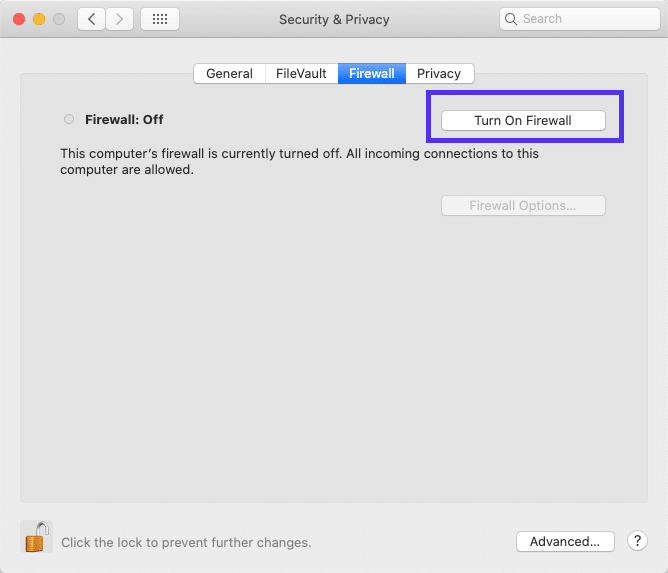This screenshot has width=668, height=573.
Task: Switch to the General tab
Action: point(229,73)
